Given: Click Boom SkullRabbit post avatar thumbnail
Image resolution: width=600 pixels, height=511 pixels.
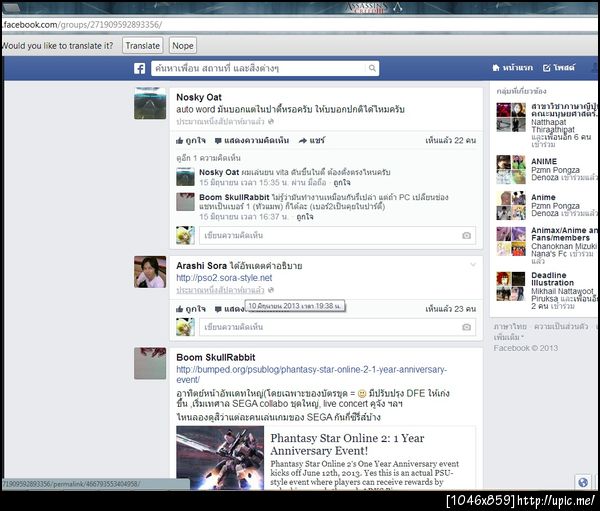Looking at the screenshot, I should (x=150, y=363).
